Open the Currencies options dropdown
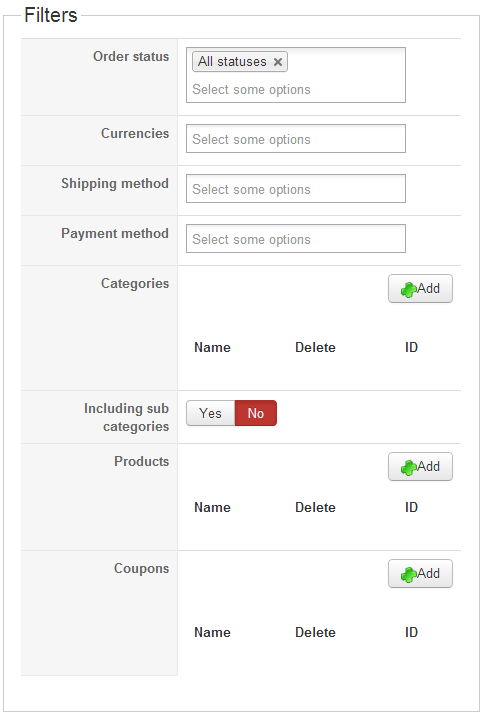Viewport: 487px width, 716px height. (x=296, y=139)
